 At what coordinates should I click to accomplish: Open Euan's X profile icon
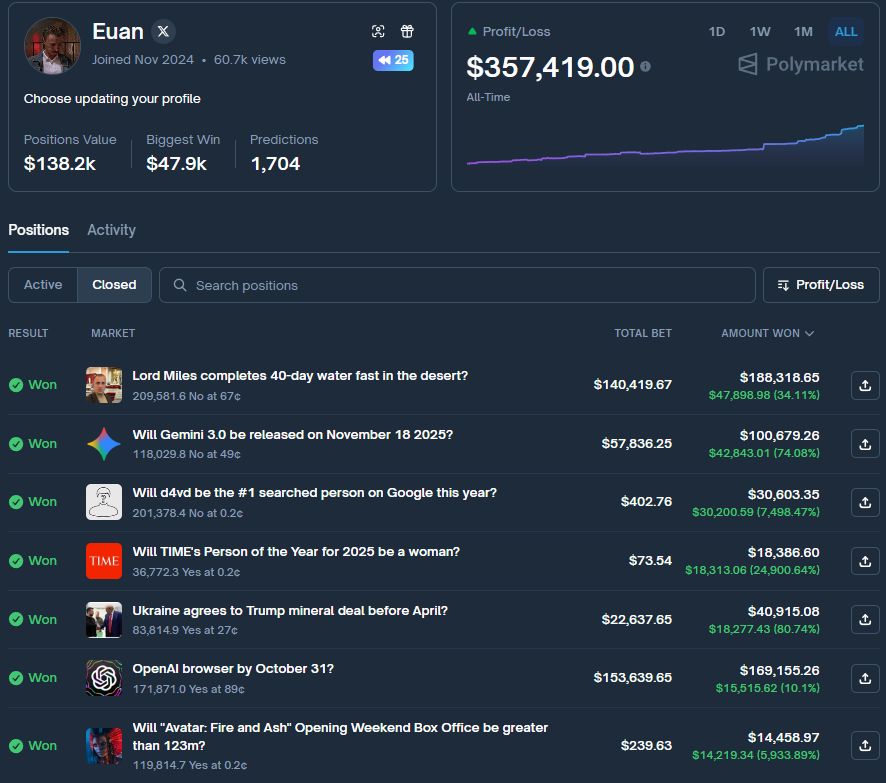(163, 31)
